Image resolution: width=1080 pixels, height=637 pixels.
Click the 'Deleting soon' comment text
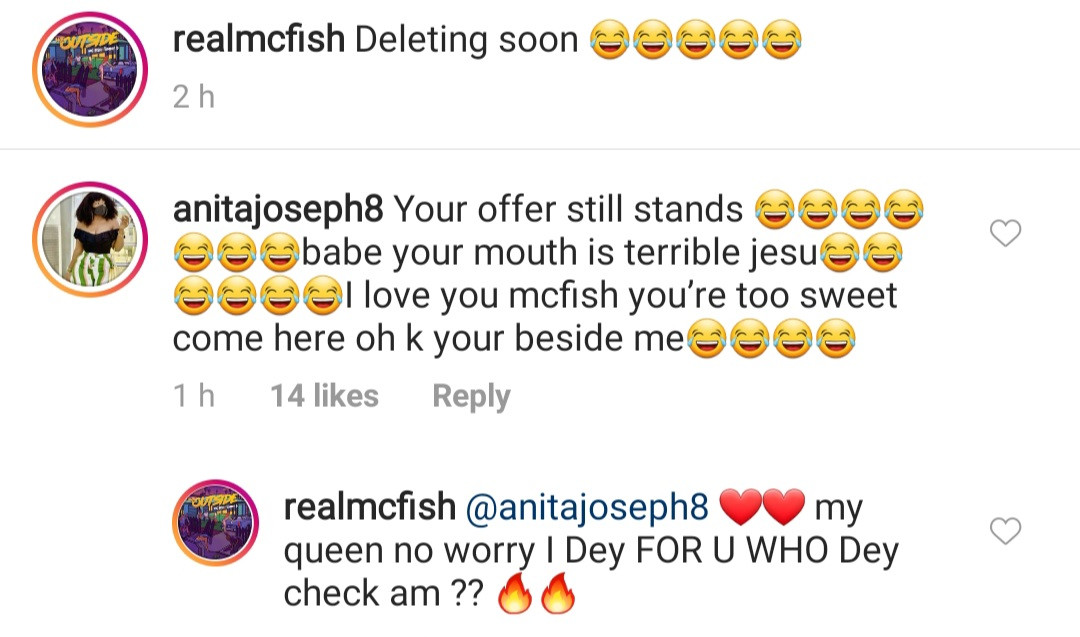click(467, 40)
